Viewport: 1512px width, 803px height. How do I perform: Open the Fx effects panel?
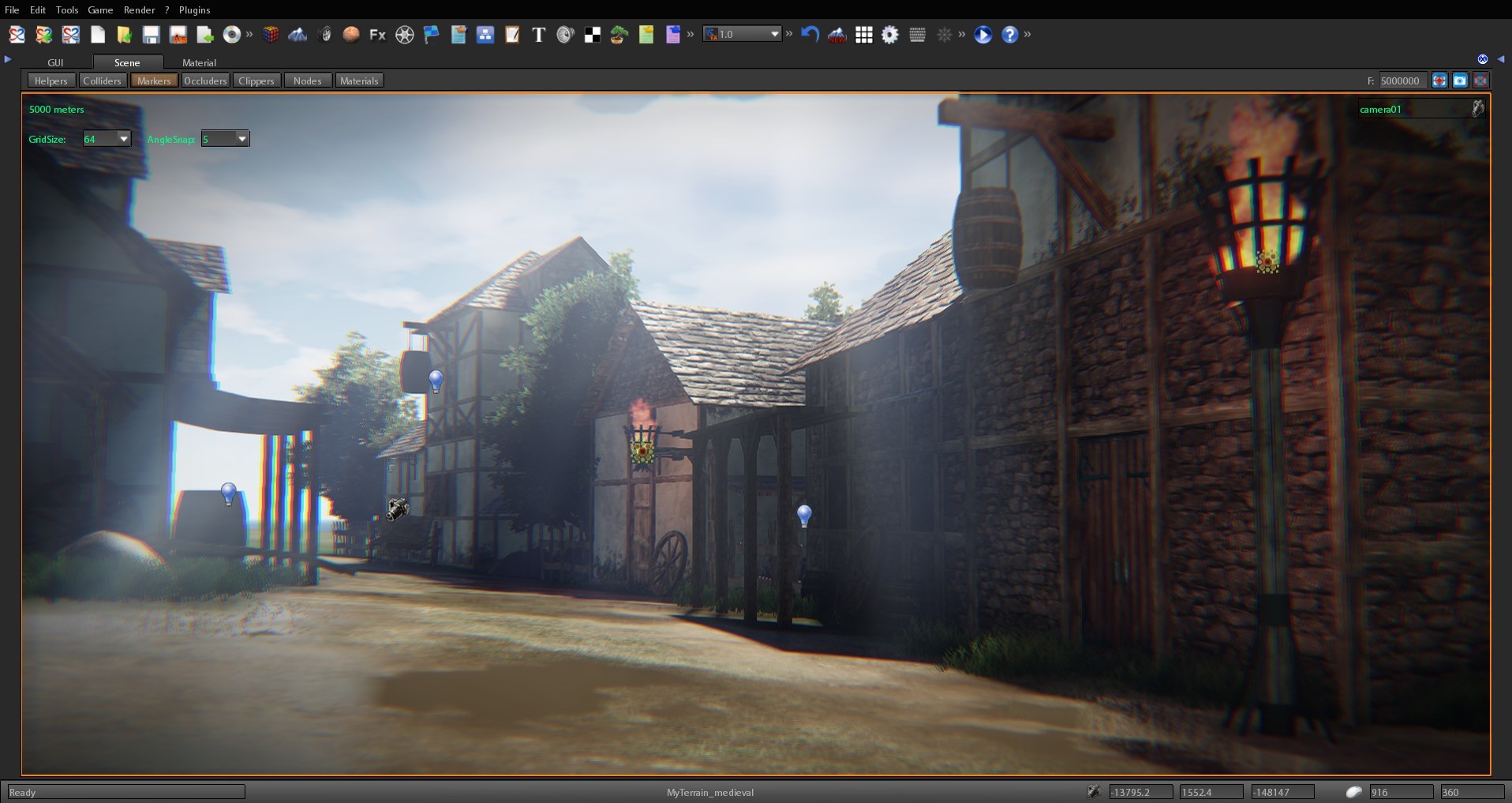[x=376, y=35]
